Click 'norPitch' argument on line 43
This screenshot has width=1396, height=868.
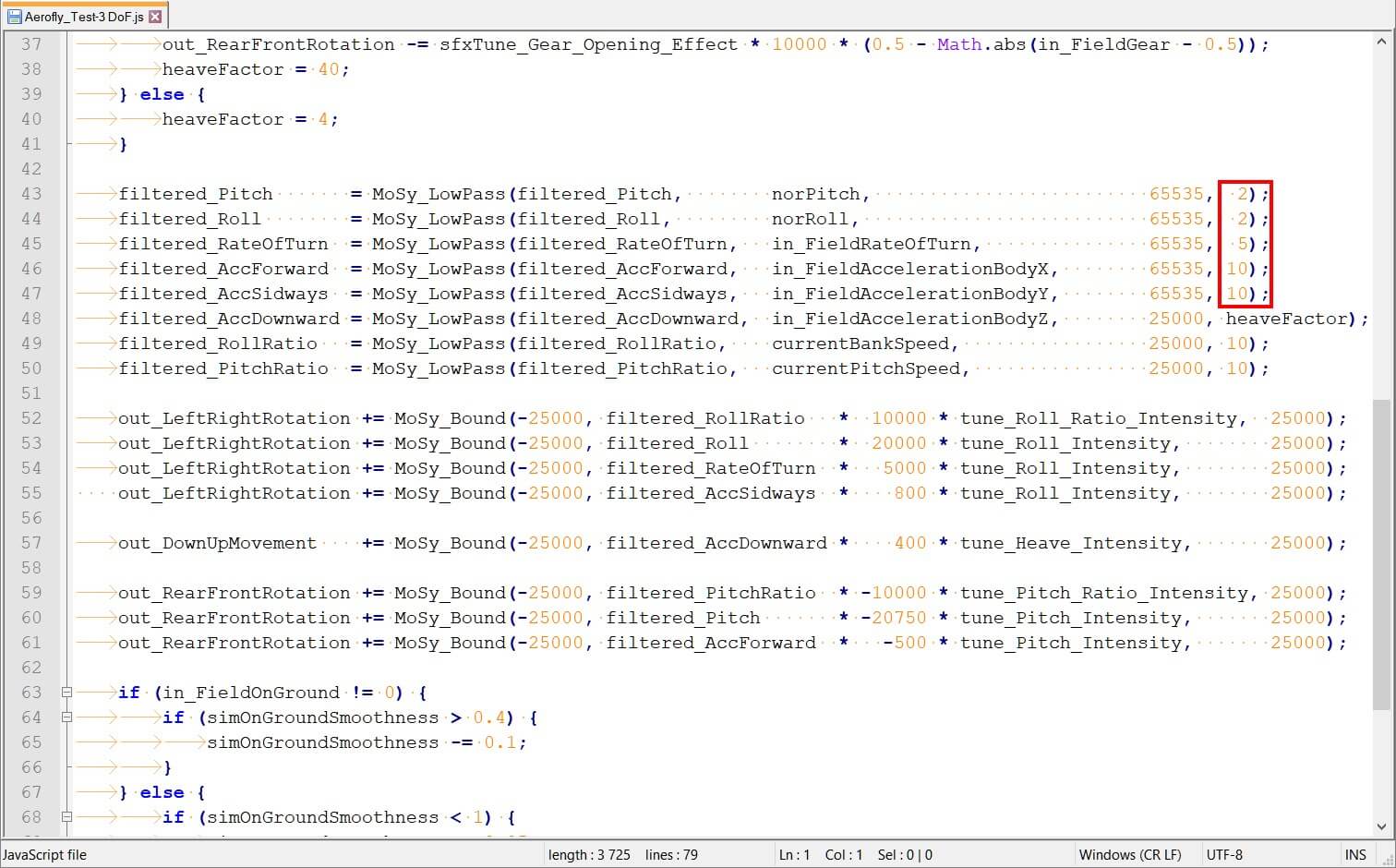[x=816, y=194]
